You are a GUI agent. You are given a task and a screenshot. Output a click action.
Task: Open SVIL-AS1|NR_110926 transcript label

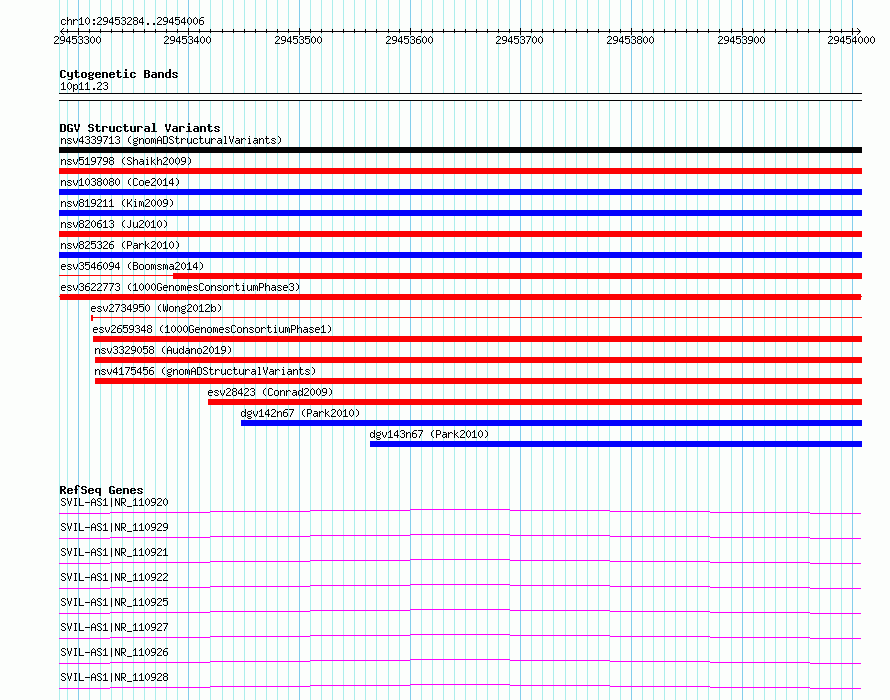click(114, 652)
